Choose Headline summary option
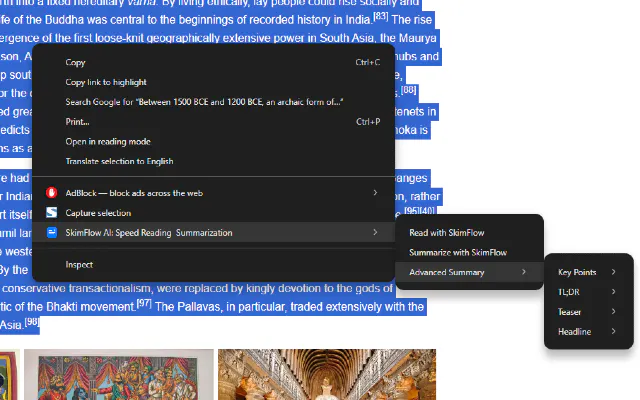This screenshot has height=400, width=640. pos(589,331)
